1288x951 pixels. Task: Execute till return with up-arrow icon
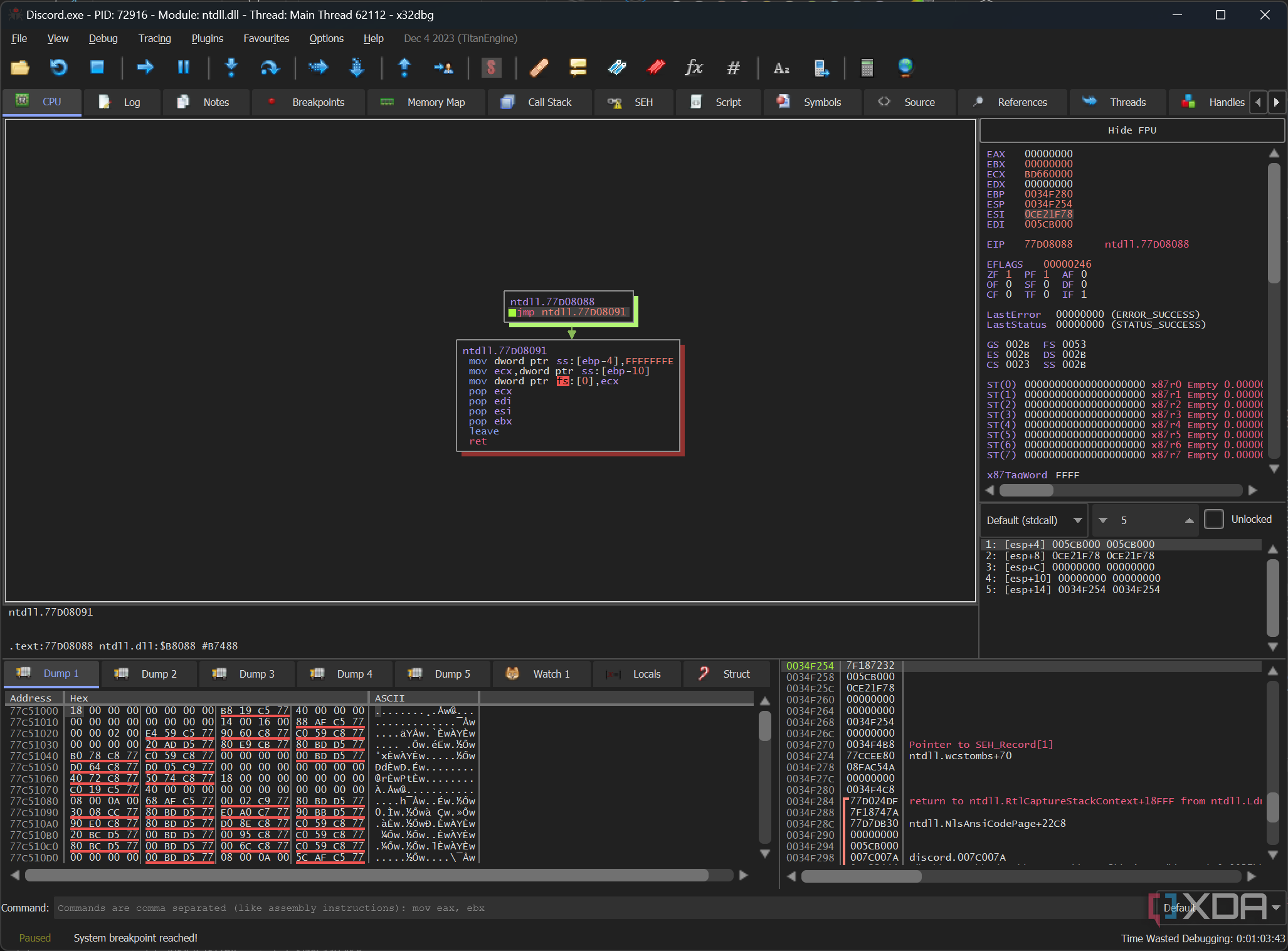pos(404,68)
